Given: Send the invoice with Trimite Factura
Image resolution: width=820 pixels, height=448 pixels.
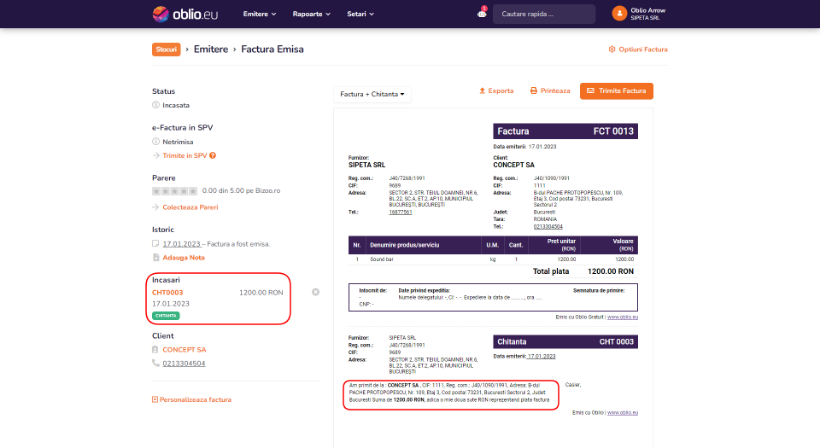Looking at the screenshot, I should [x=616, y=91].
